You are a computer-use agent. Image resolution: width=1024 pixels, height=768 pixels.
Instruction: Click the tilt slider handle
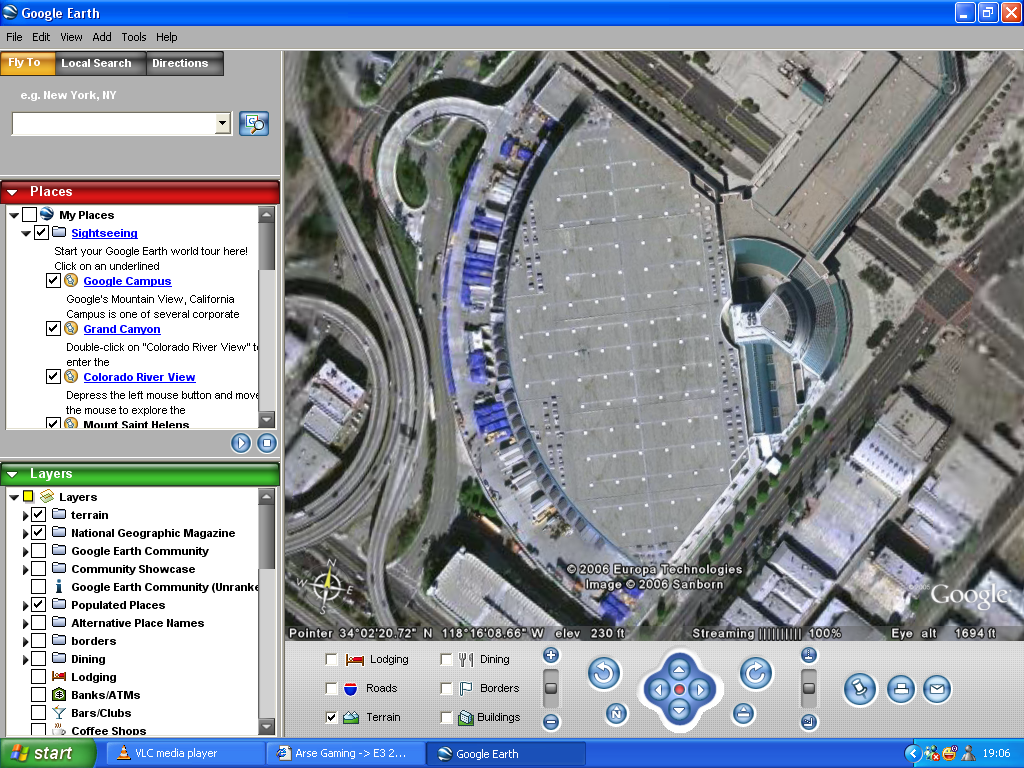(809, 688)
